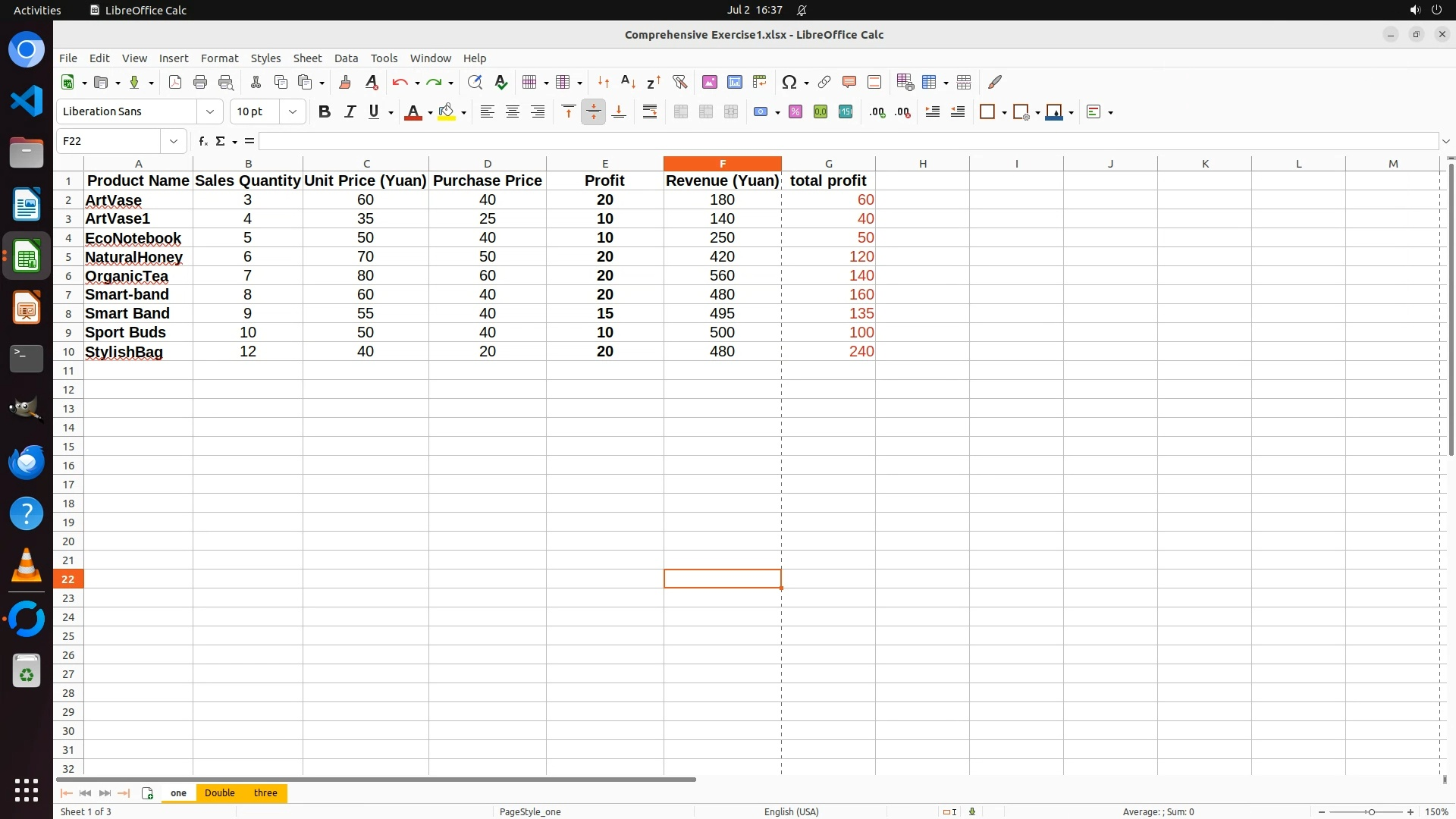
Task: Open the Data menu
Action: coord(346,58)
